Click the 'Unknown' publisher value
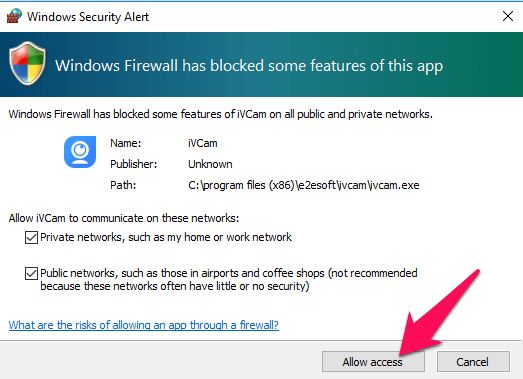 pos(210,164)
